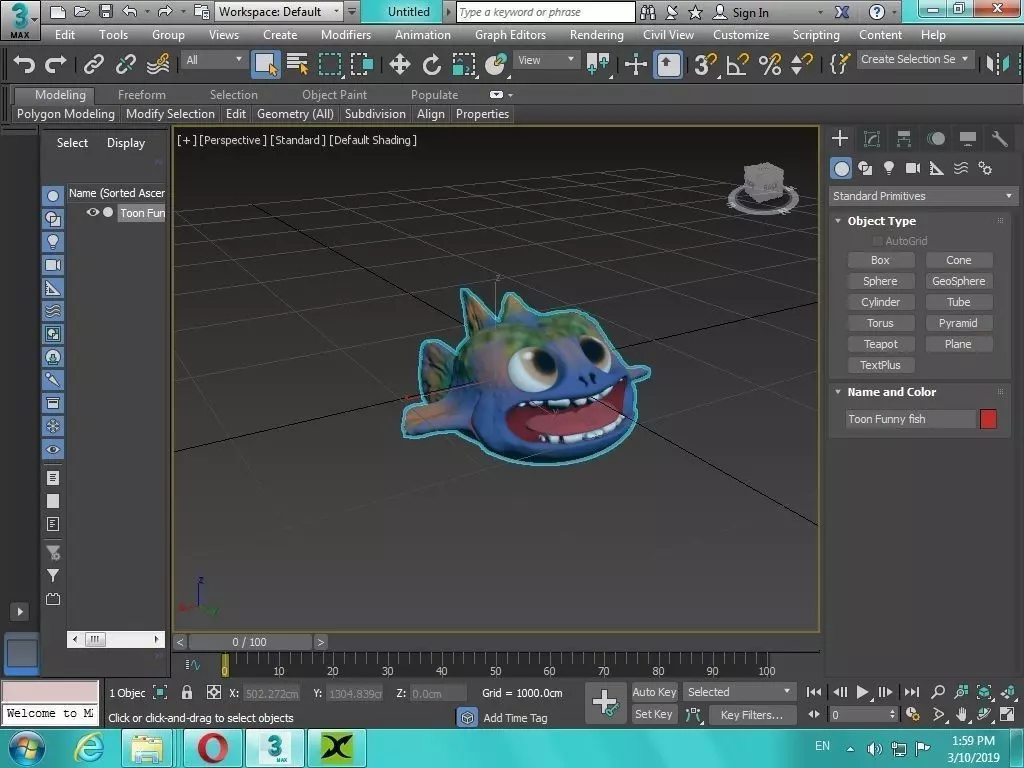
Task: Open the Polygon Modeling ribbon panel
Action: click(66, 114)
